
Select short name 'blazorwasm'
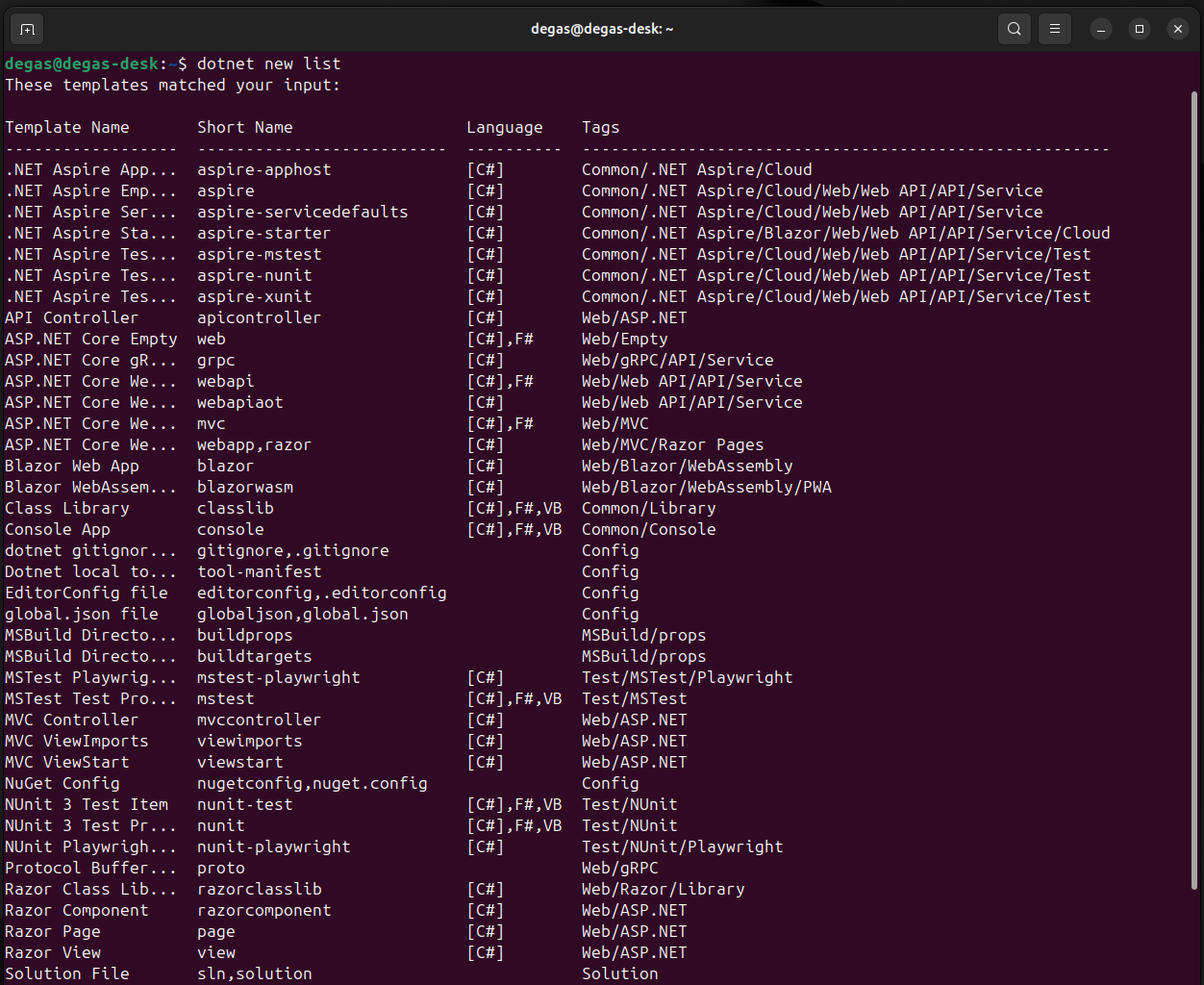[245, 487]
